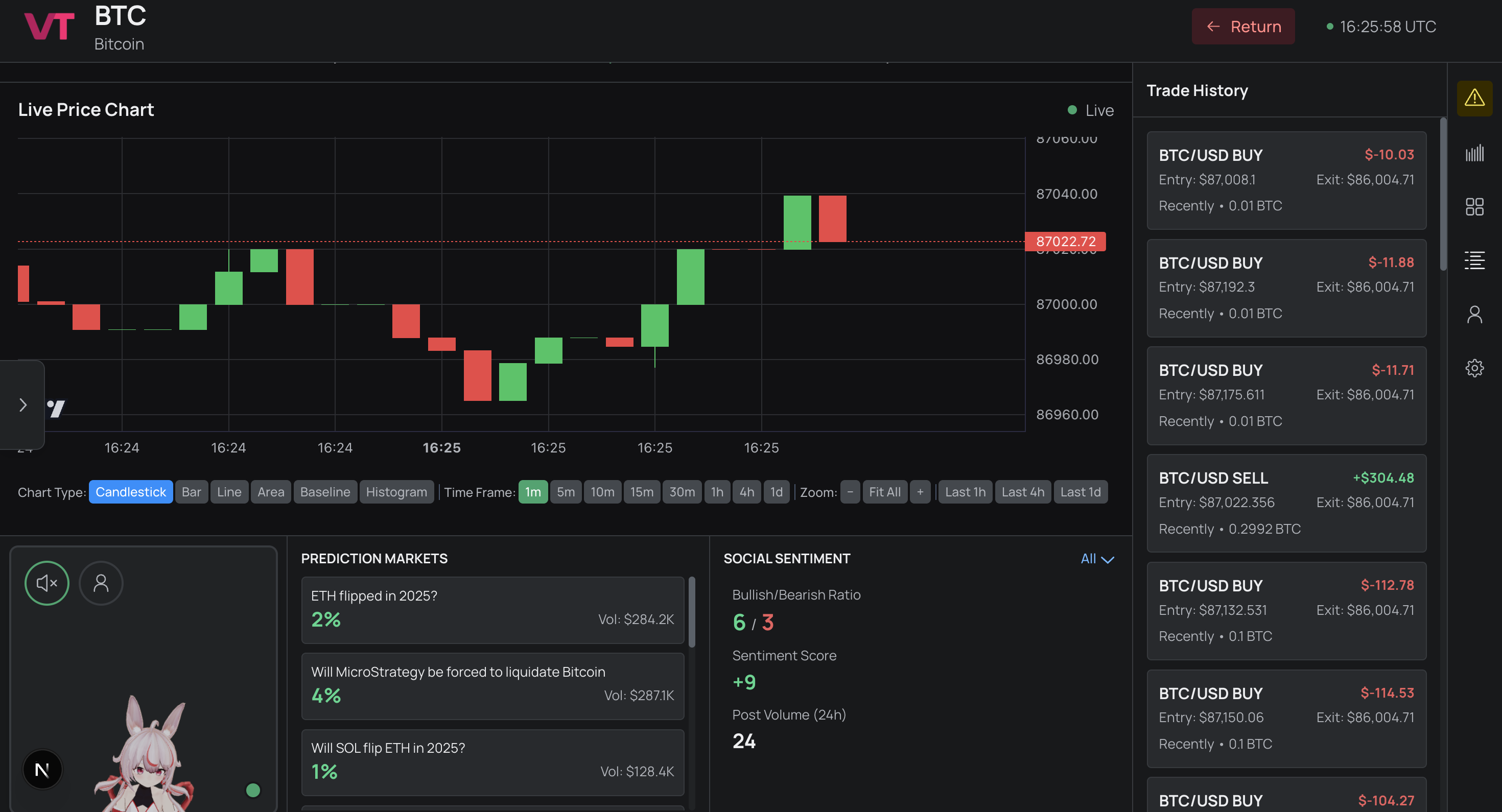Open the grid dashboard sidebar icon

pyautogui.click(x=1474, y=207)
